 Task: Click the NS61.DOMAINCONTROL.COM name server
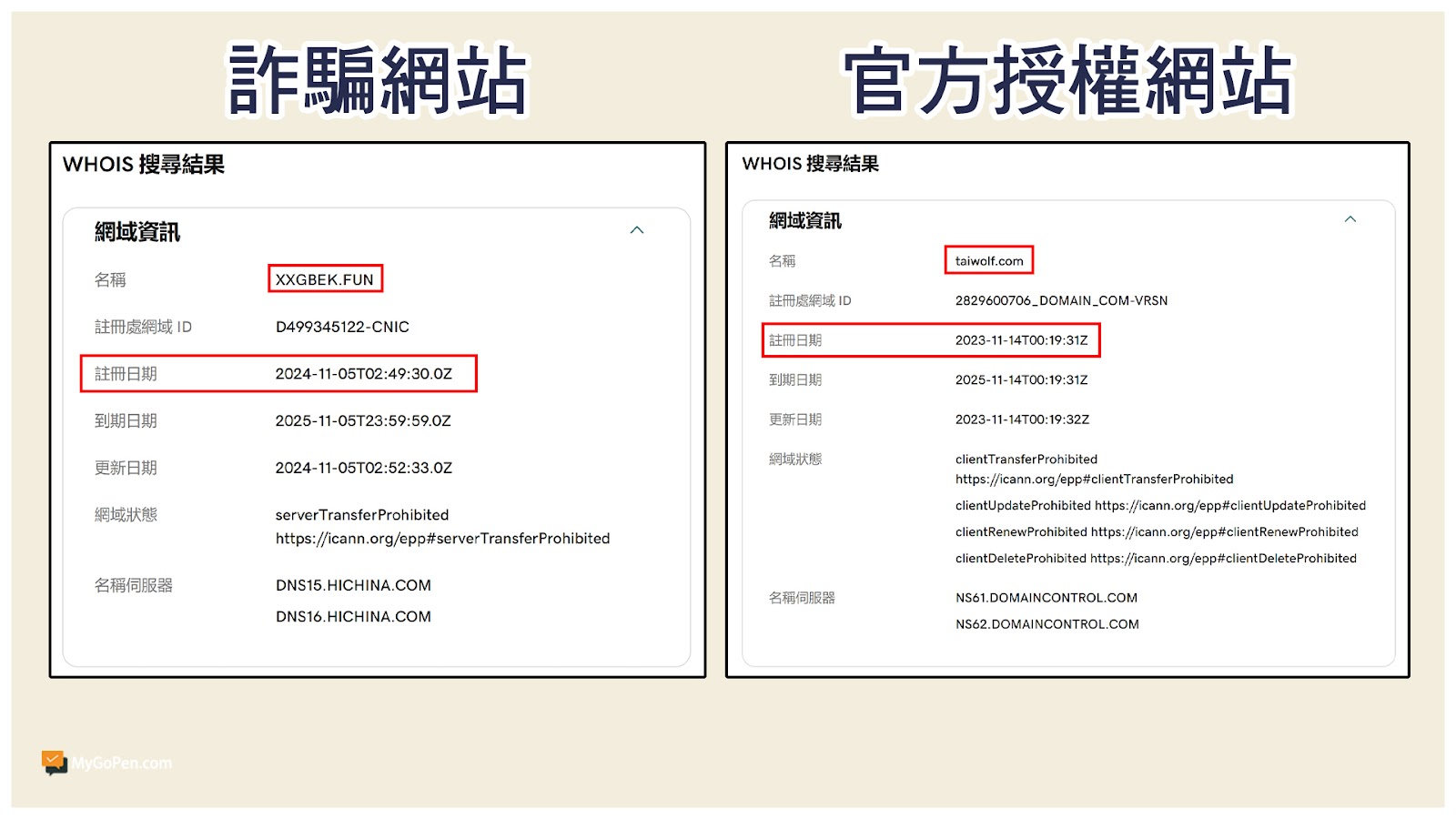tap(1046, 598)
